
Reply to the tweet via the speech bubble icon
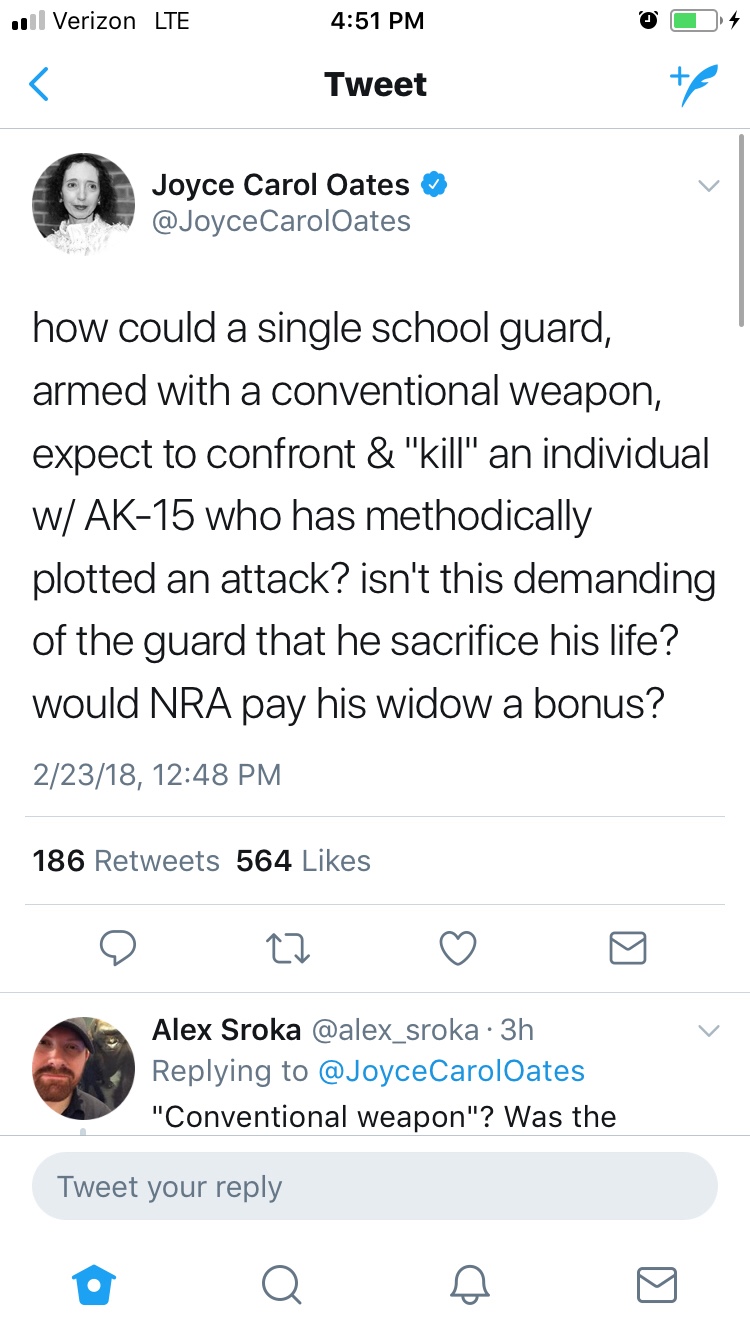click(118, 947)
